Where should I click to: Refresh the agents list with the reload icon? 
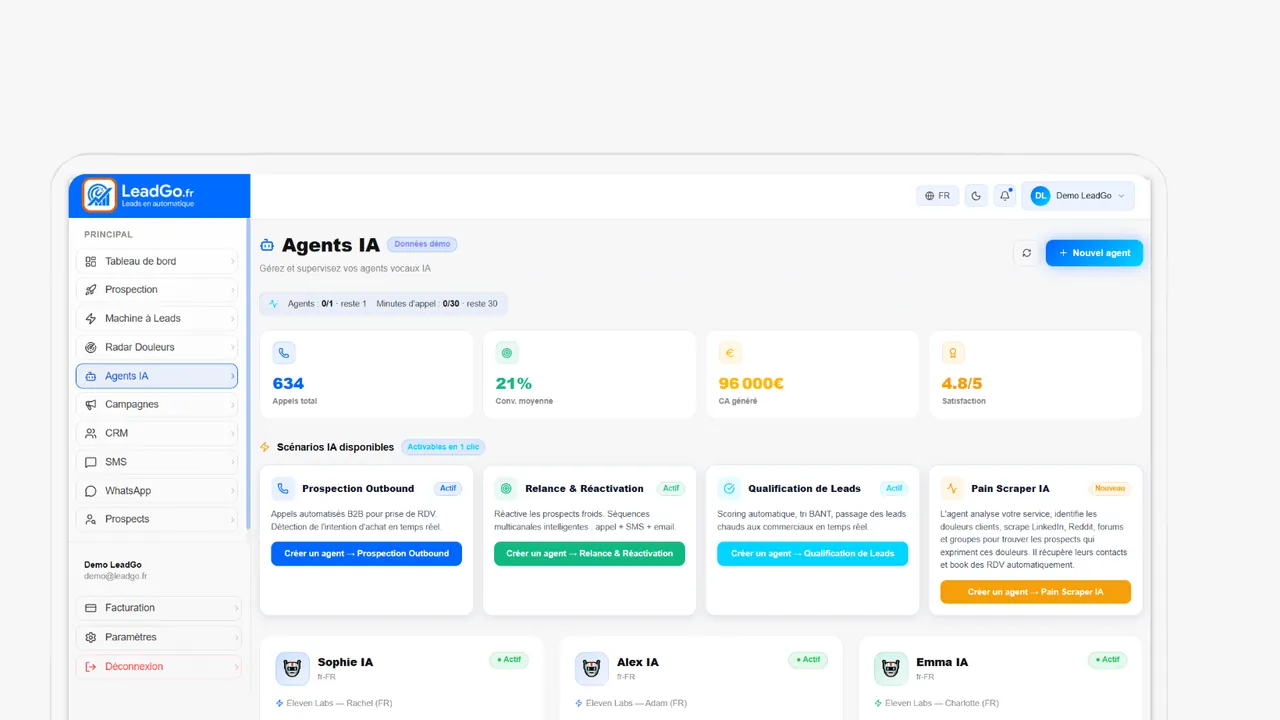(1026, 253)
